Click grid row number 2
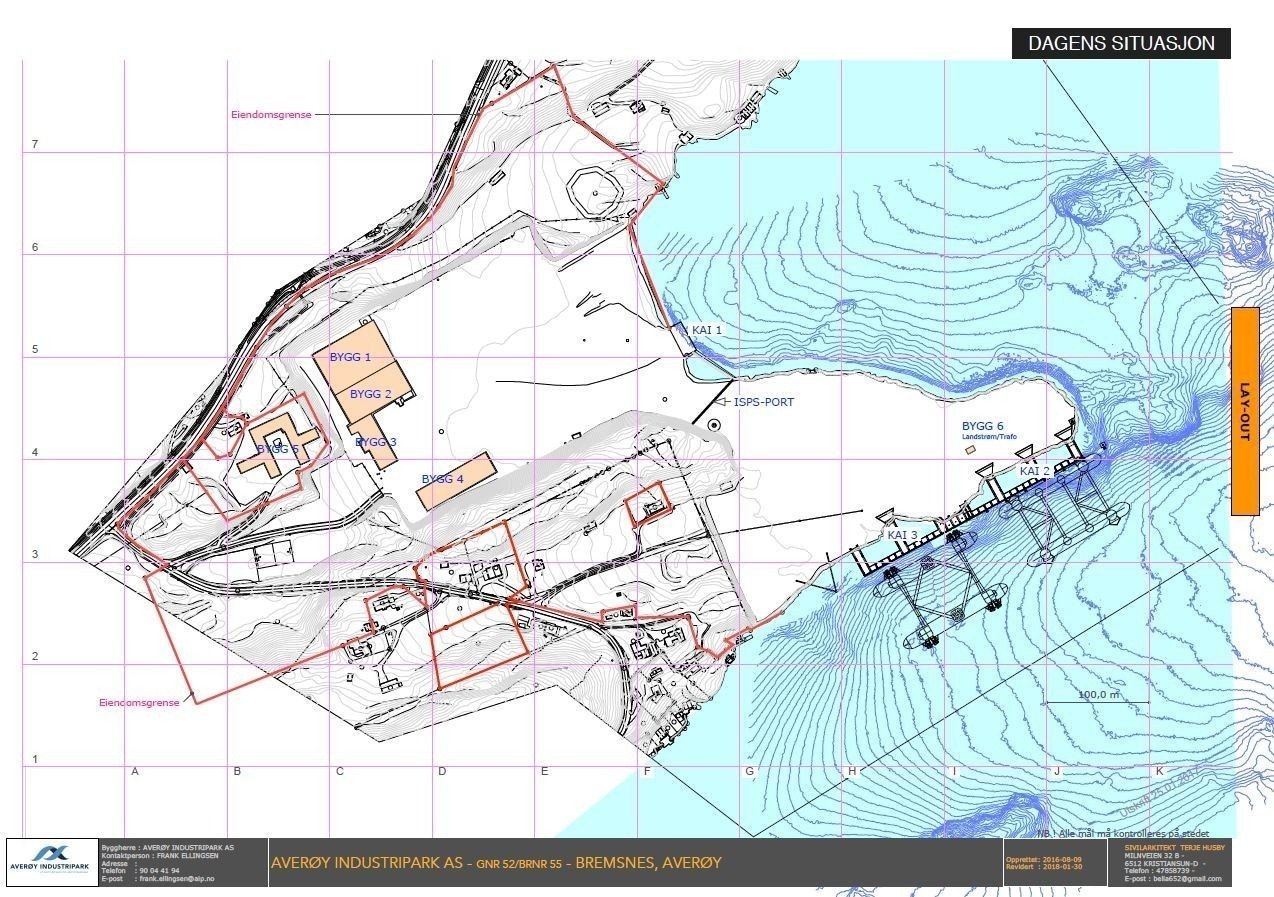 tap(34, 657)
